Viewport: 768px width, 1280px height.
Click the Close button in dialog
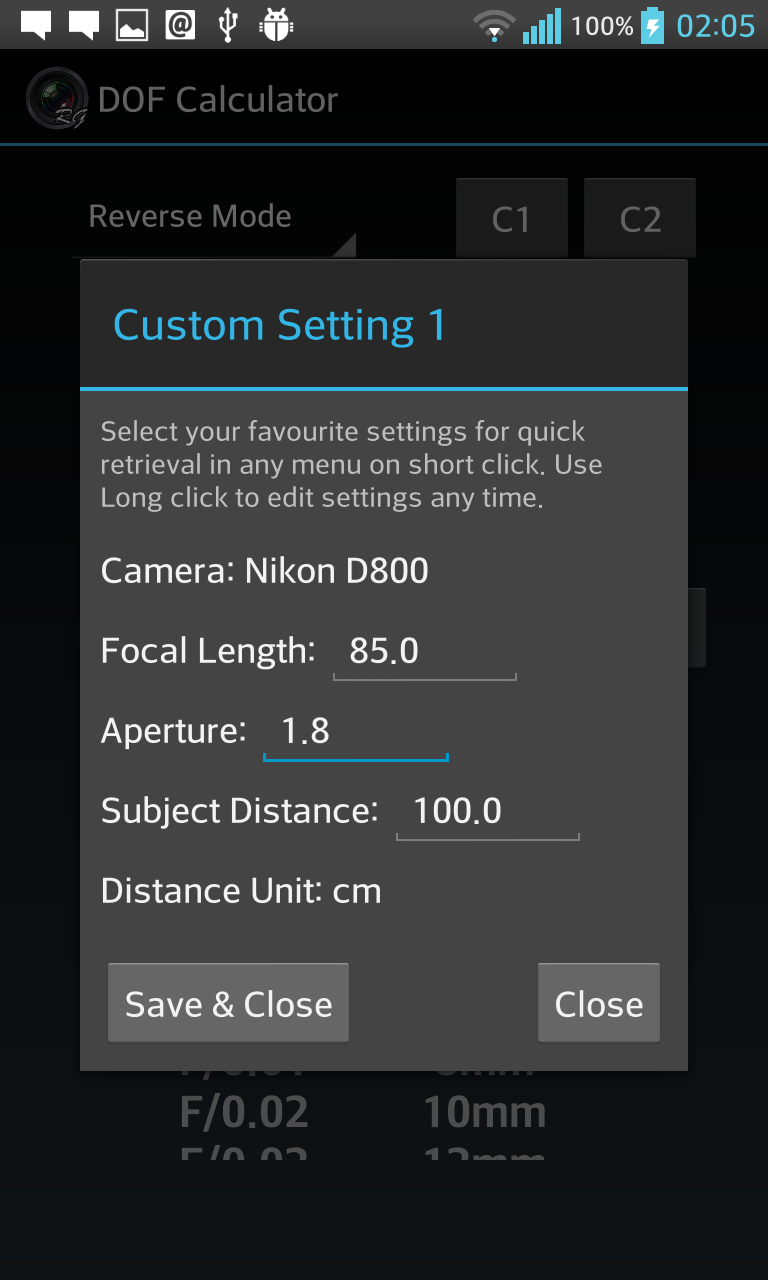598,1004
